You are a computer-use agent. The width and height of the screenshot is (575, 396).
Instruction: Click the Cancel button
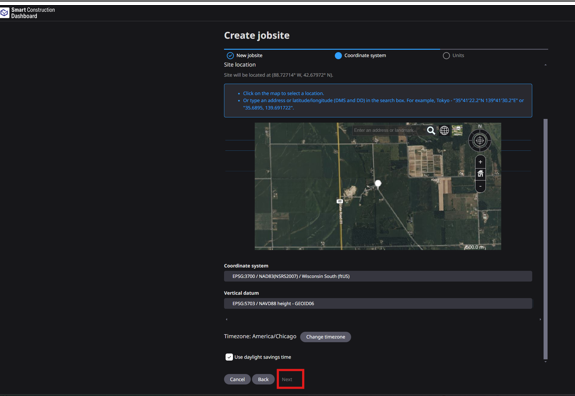[x=237, y=380]
